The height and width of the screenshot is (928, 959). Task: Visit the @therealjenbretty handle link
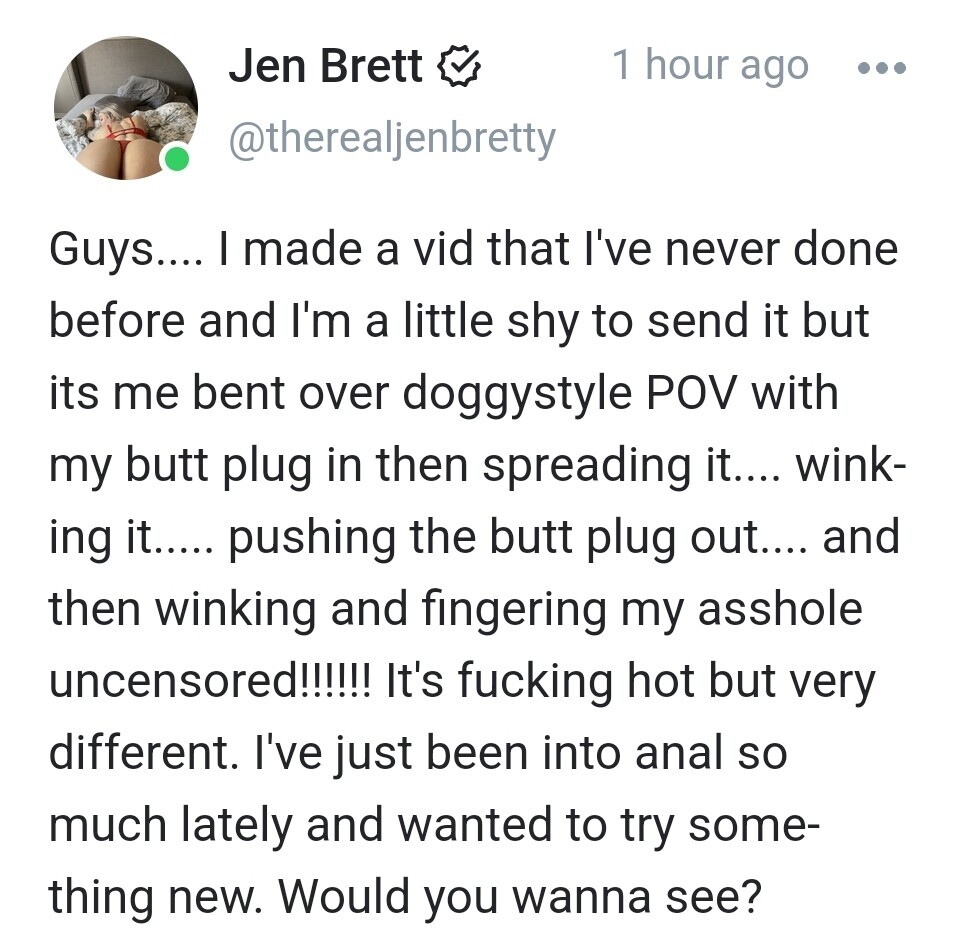pos(392,138)
